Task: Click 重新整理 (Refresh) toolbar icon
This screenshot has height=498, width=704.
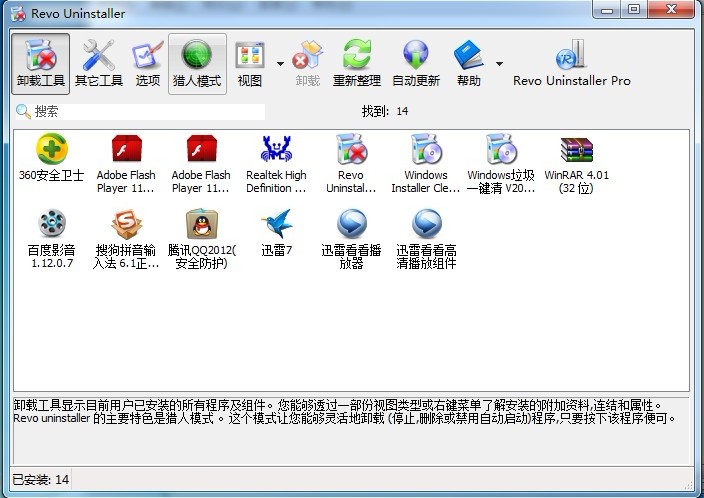Action: click(x=356, y=63)
